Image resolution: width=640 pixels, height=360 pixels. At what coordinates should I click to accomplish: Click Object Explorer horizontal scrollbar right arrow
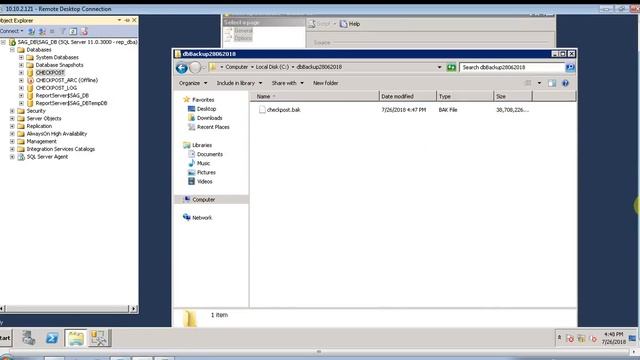[133, 309]
